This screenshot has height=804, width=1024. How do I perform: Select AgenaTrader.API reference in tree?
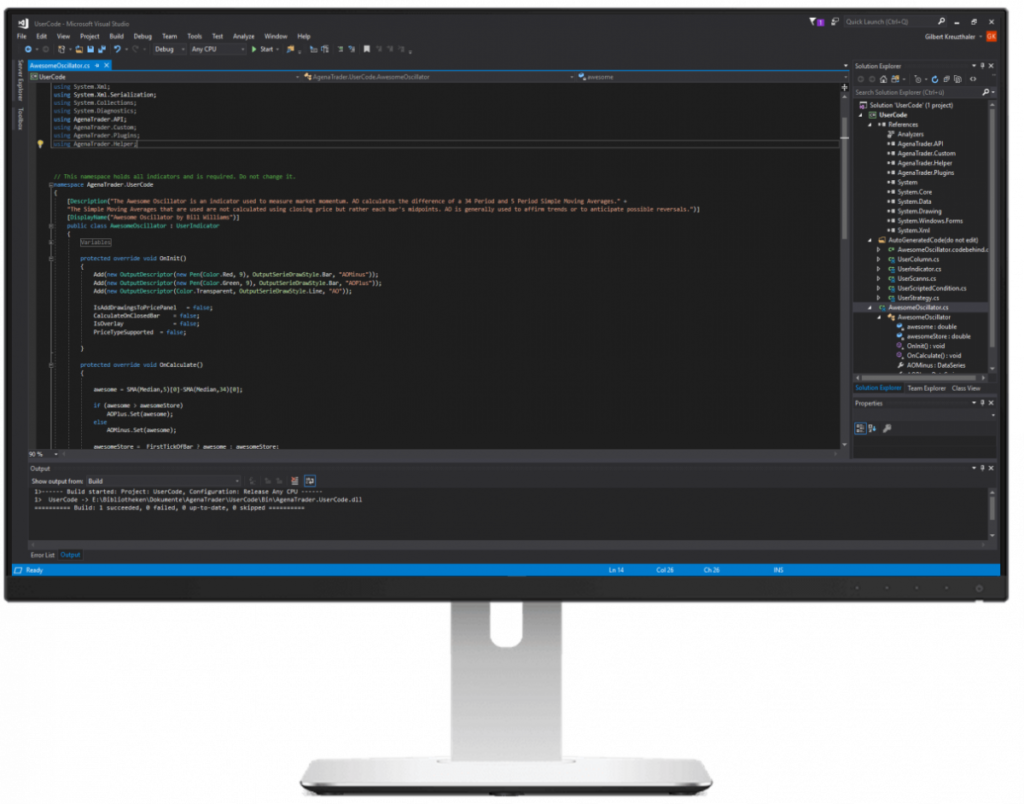920,144
